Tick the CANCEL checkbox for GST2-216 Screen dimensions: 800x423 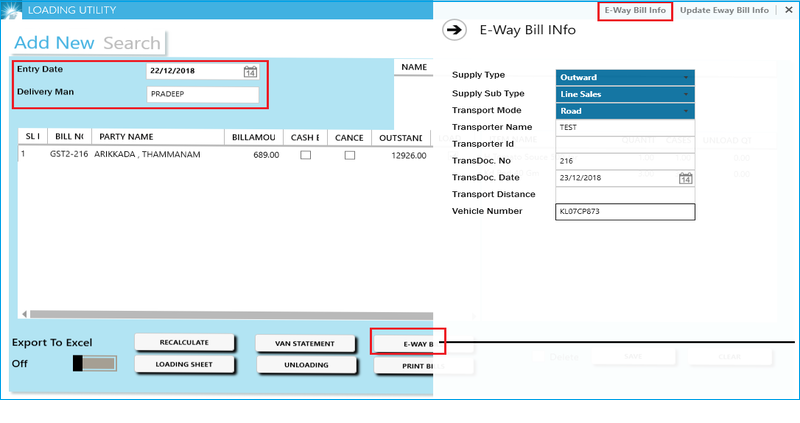[x=349, y=155]
